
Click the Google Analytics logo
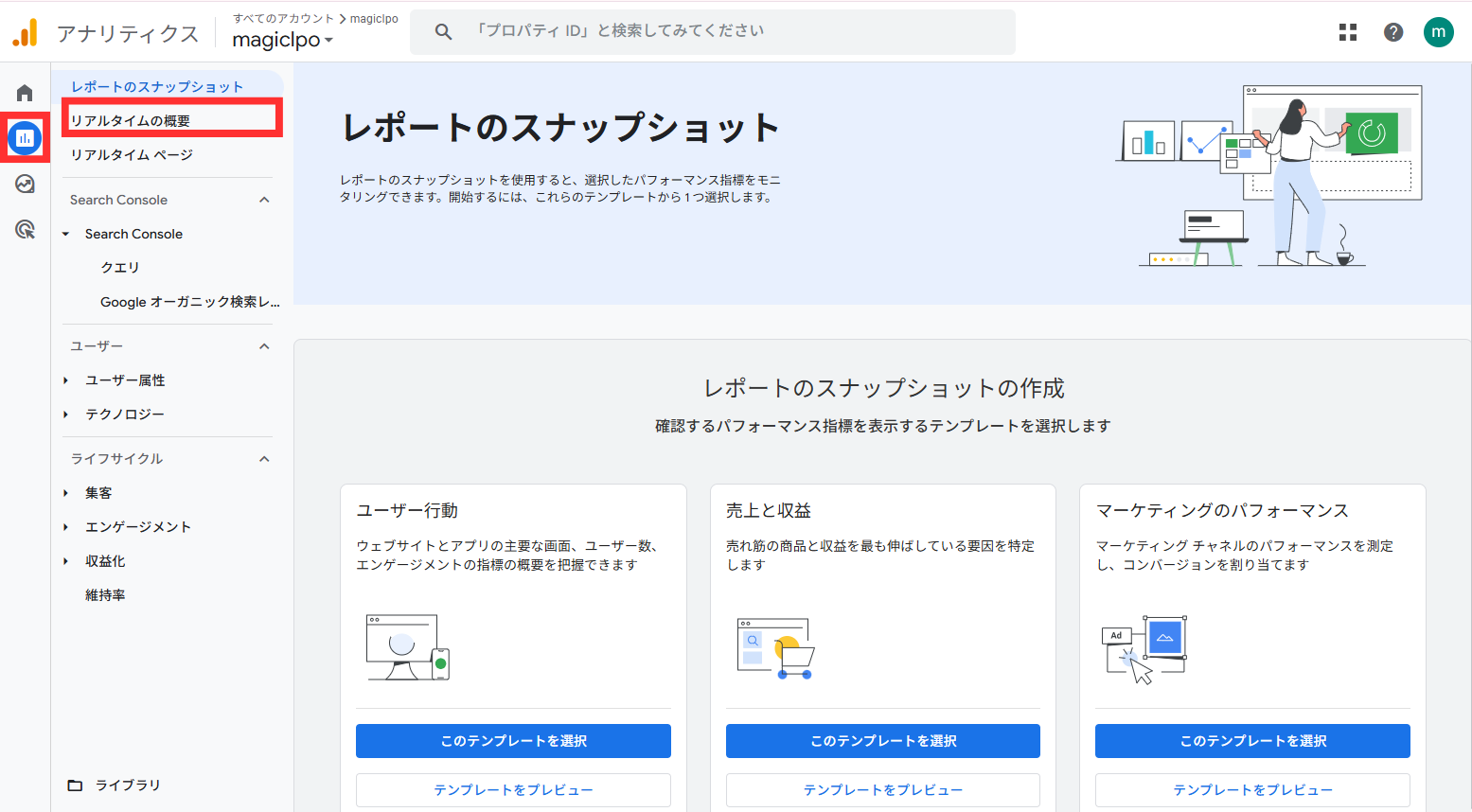[26, 33]
